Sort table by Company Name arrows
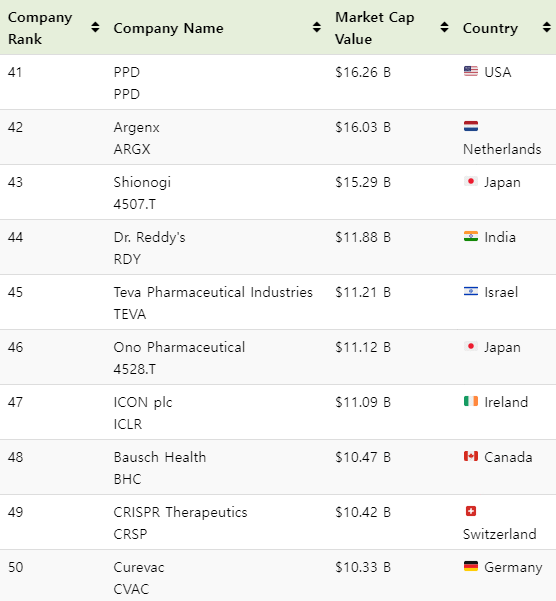Screen dimensions: 556x601 317,28
